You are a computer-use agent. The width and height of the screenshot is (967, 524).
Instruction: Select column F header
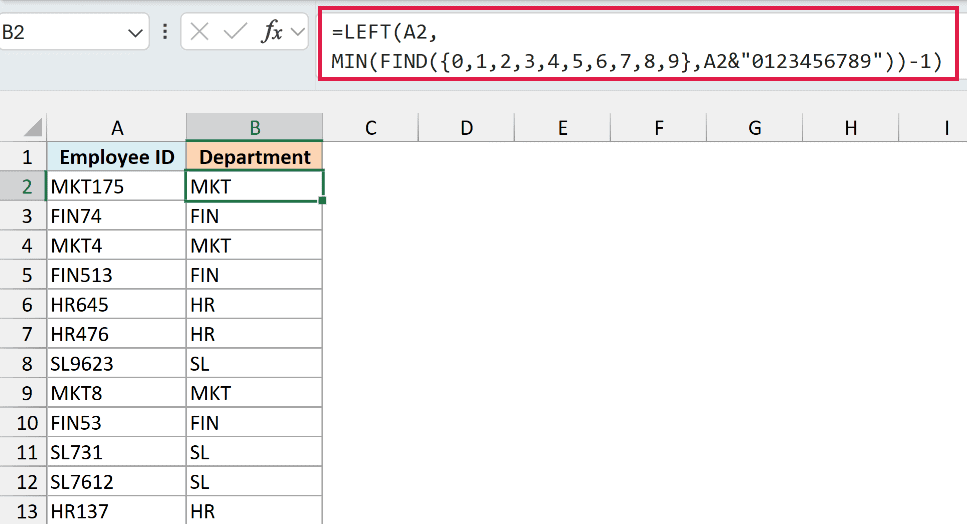pos(659,128)
